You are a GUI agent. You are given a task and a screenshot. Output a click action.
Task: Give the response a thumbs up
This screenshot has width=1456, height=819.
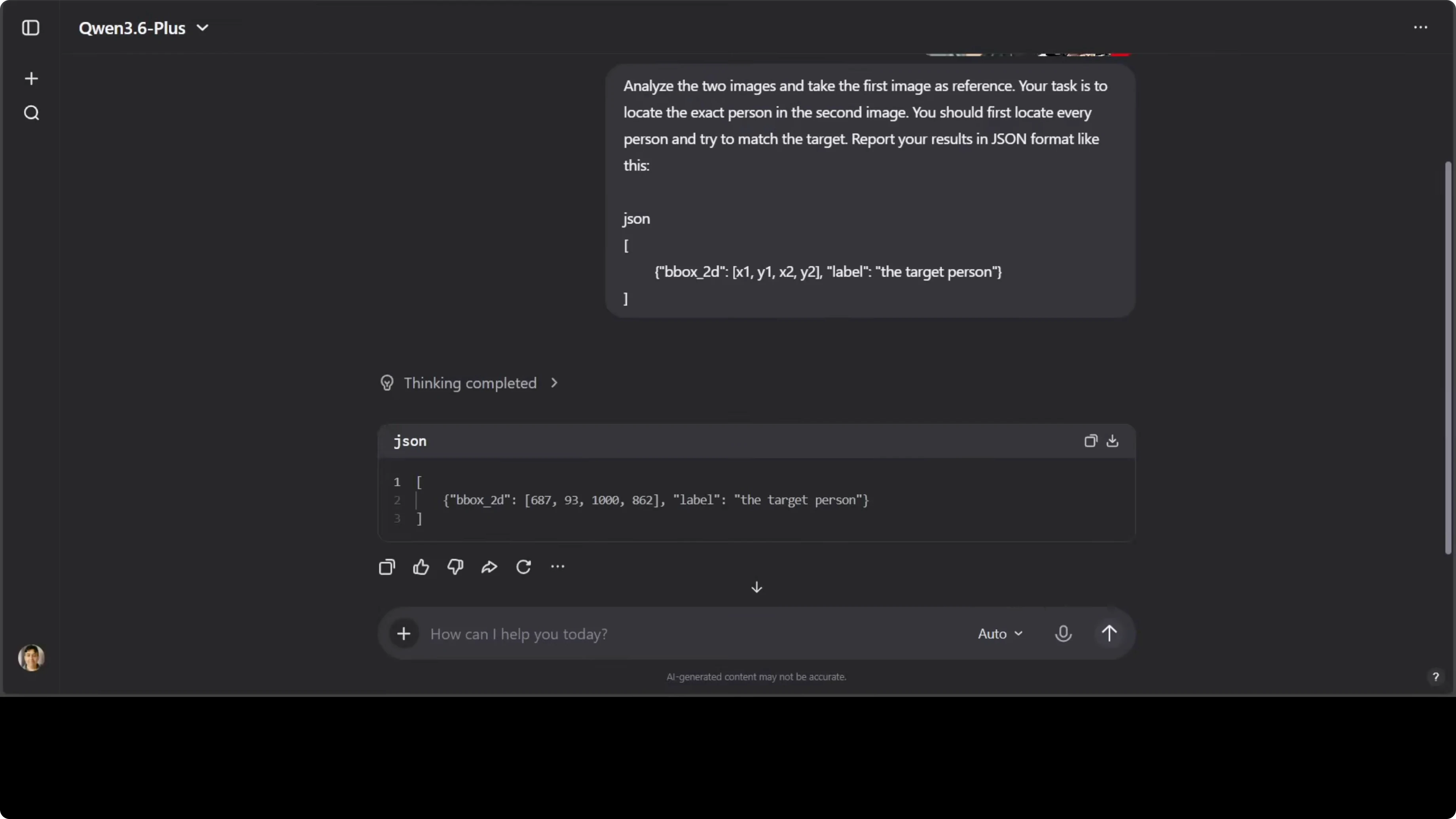click(x=421, y=567)
